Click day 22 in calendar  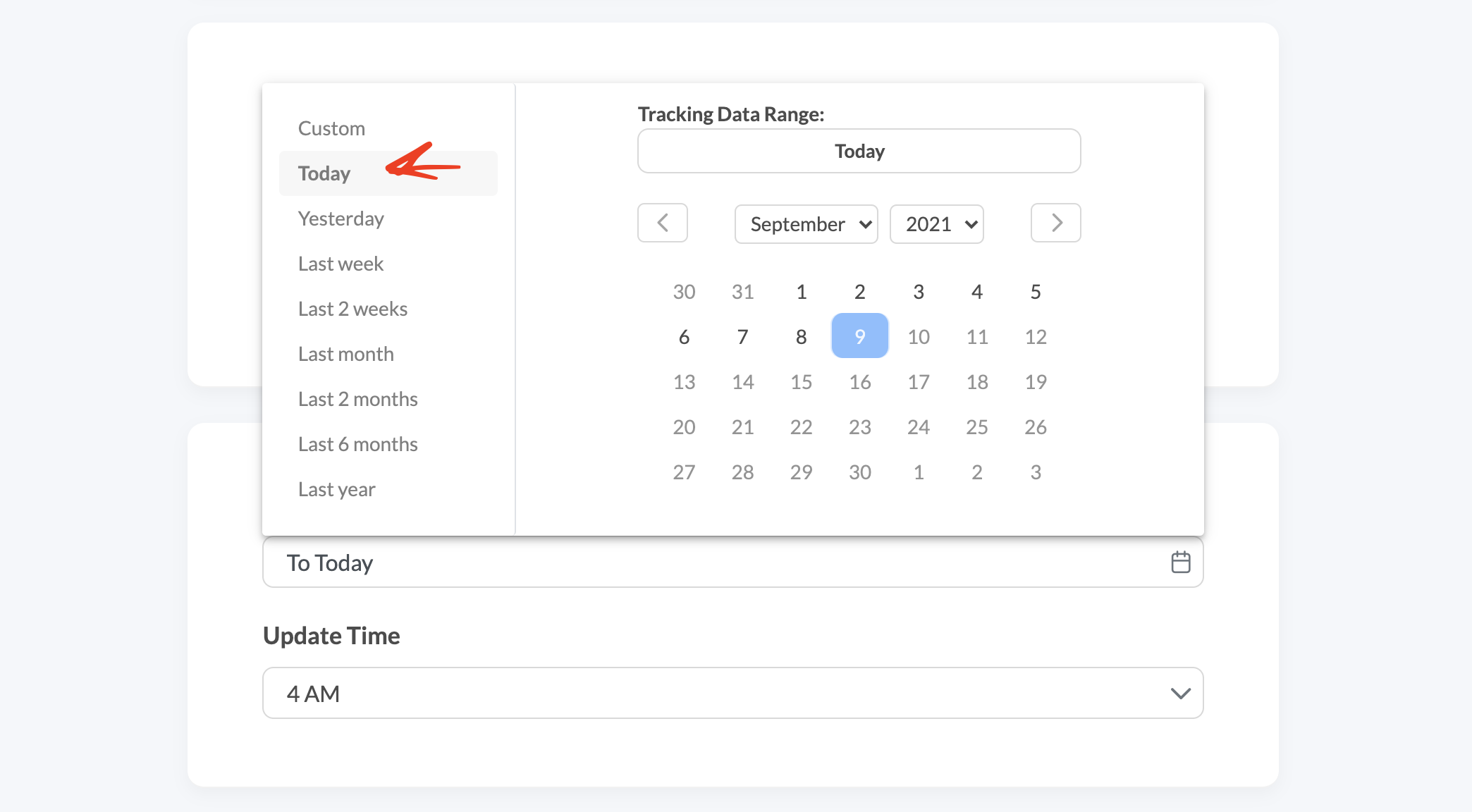click(802, 426)
